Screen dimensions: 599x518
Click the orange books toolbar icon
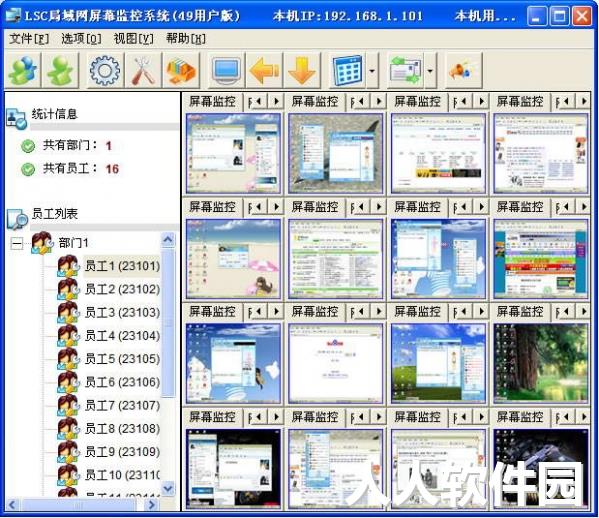pyautogui.click(x=181, y=70)
